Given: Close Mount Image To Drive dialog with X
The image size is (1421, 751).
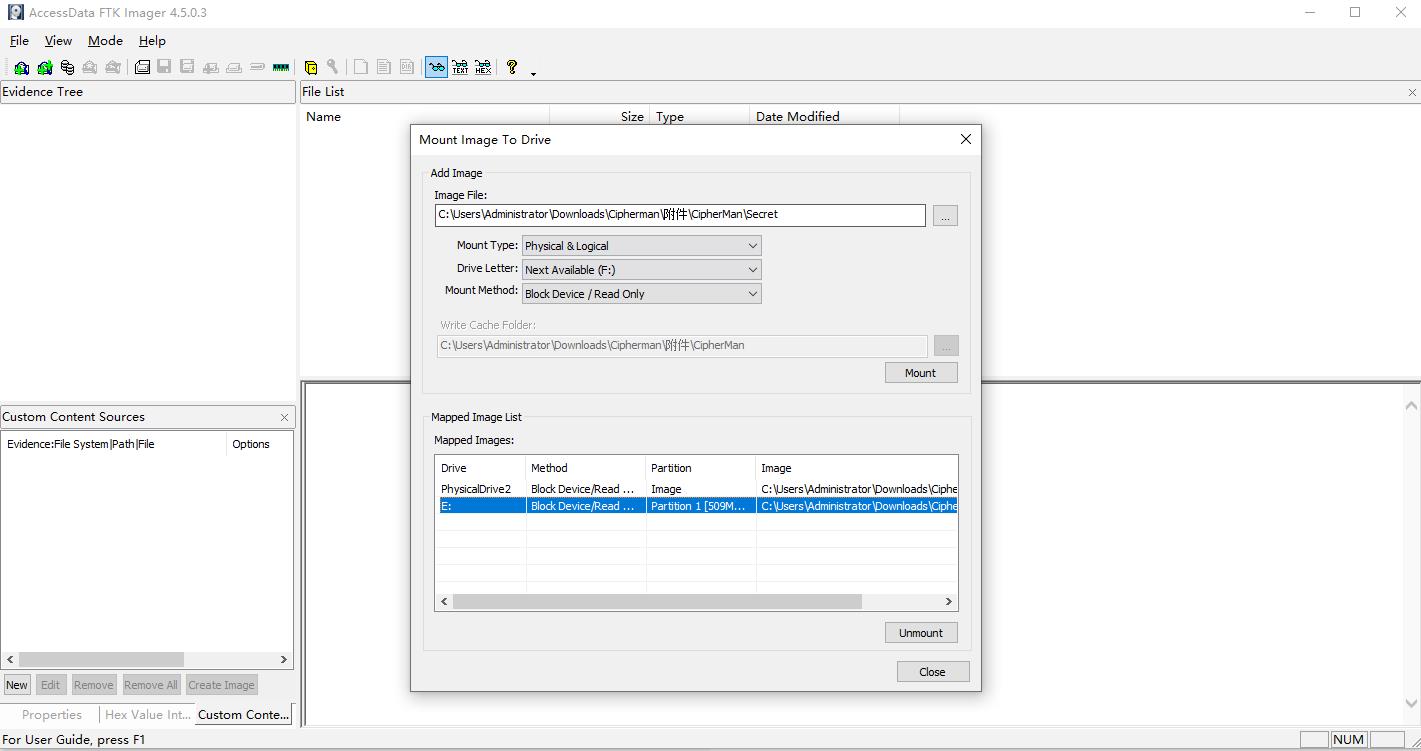Looking at the screenshot, I should 966,139.
